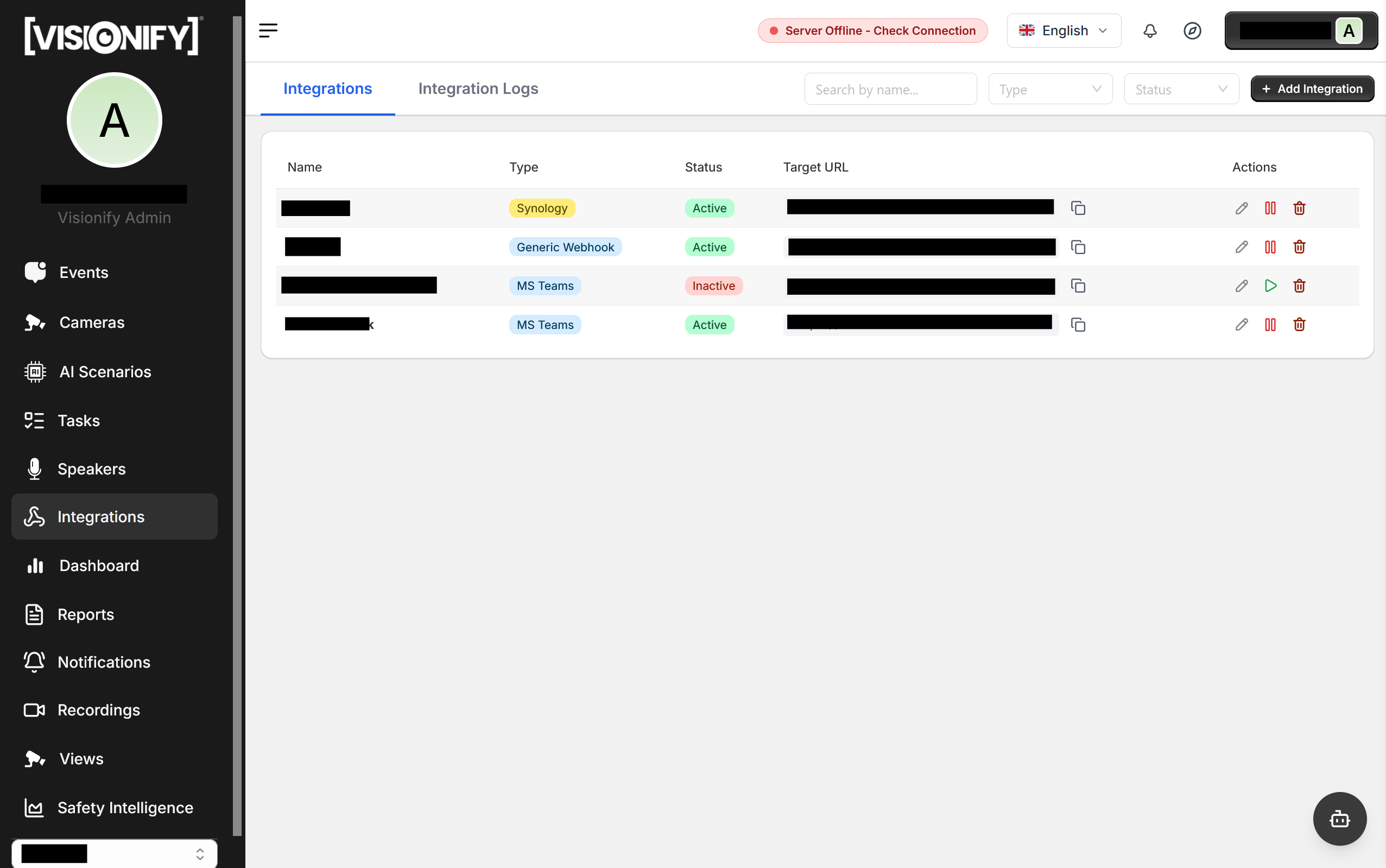1386x868 pixels.
Task: Edit the Inactive MS Teams integration
Action: (x=1241, y=286)
